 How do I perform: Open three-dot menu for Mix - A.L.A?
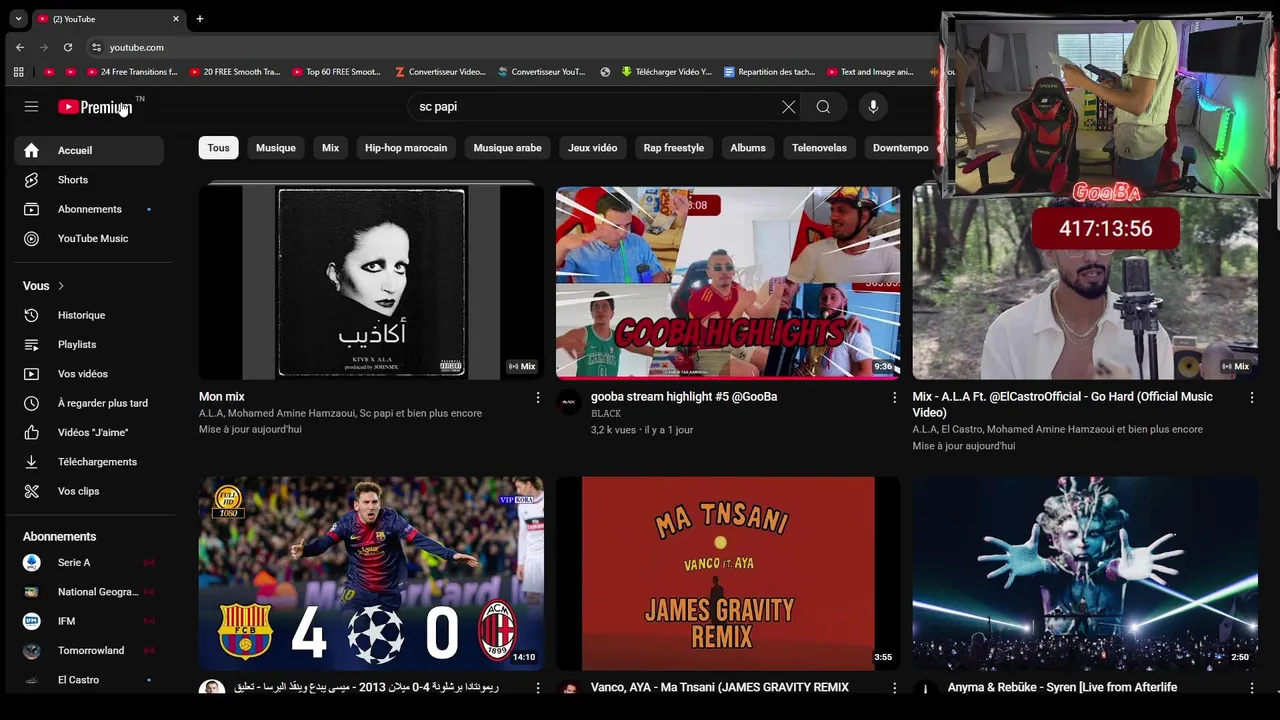[1251, 398]
